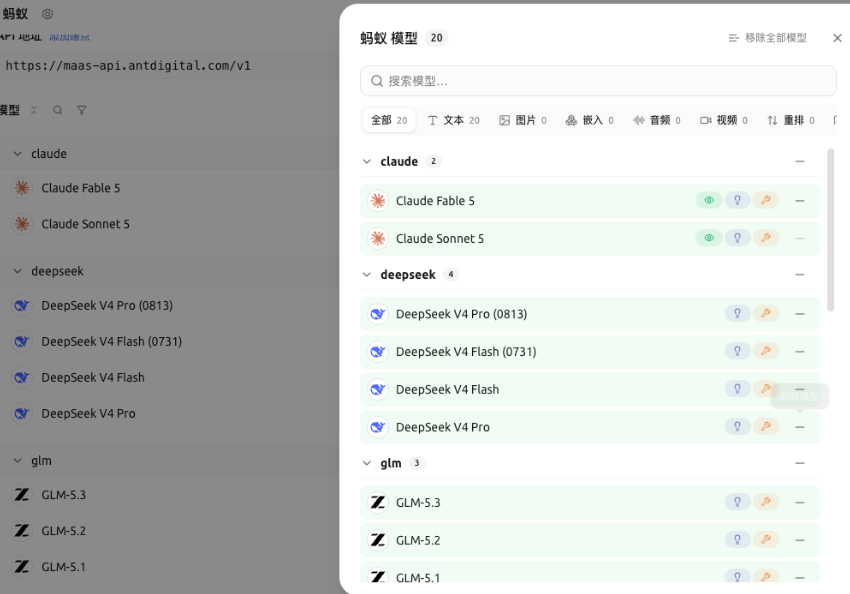This screenshot has width=850, height=594.
Task: Click the dialog's vertical scrollbar thumb
Action: [x=830, y=230]
